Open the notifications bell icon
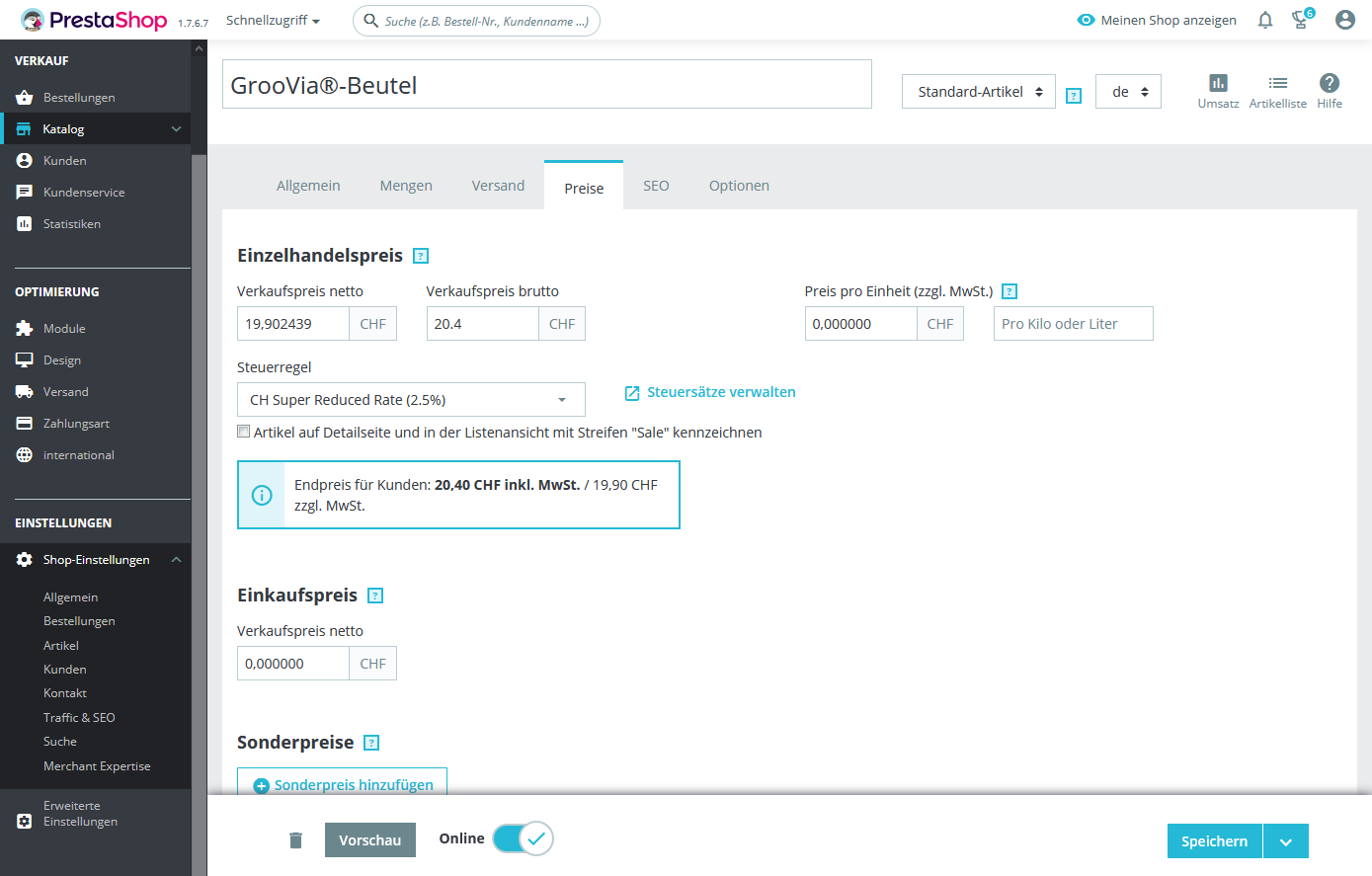 click(x=1265, y=20)
